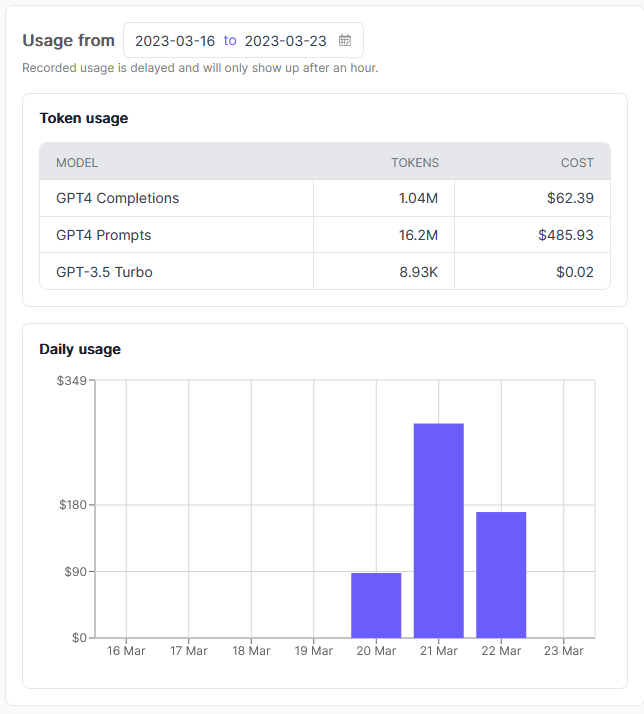Click the tallest bar for 21 Mar
The height and width of the screenshot is (714, 644).
(438, 530)
